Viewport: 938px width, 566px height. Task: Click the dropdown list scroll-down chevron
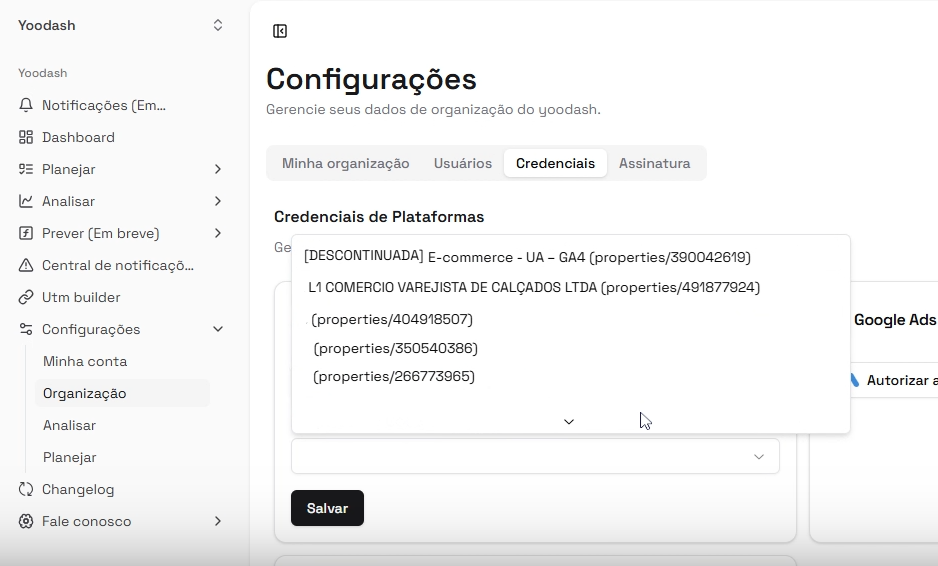pyautogui.click(x=569, y=422)
